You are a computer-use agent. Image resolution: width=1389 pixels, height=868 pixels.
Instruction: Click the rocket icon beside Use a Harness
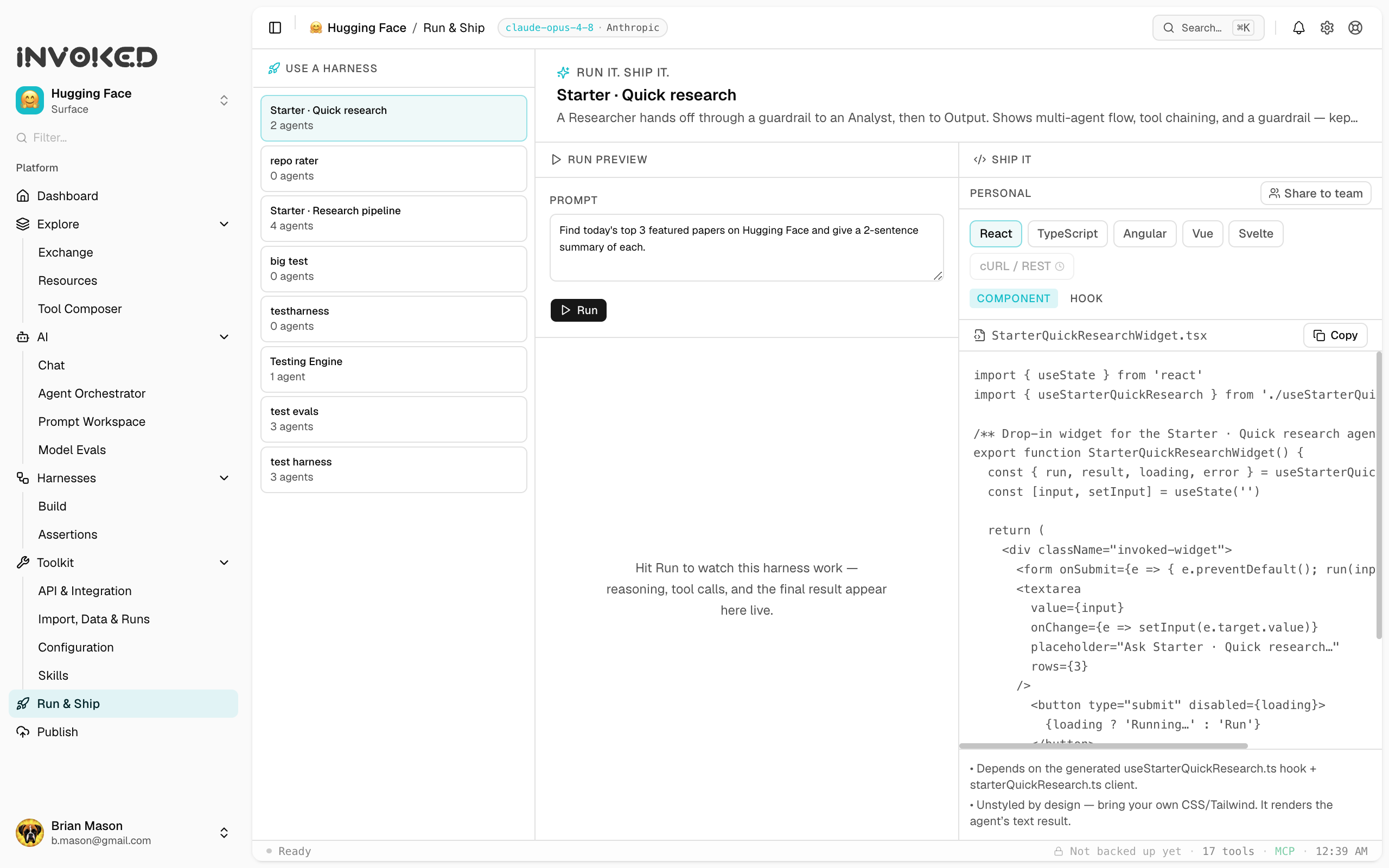(x=274, y=68)
